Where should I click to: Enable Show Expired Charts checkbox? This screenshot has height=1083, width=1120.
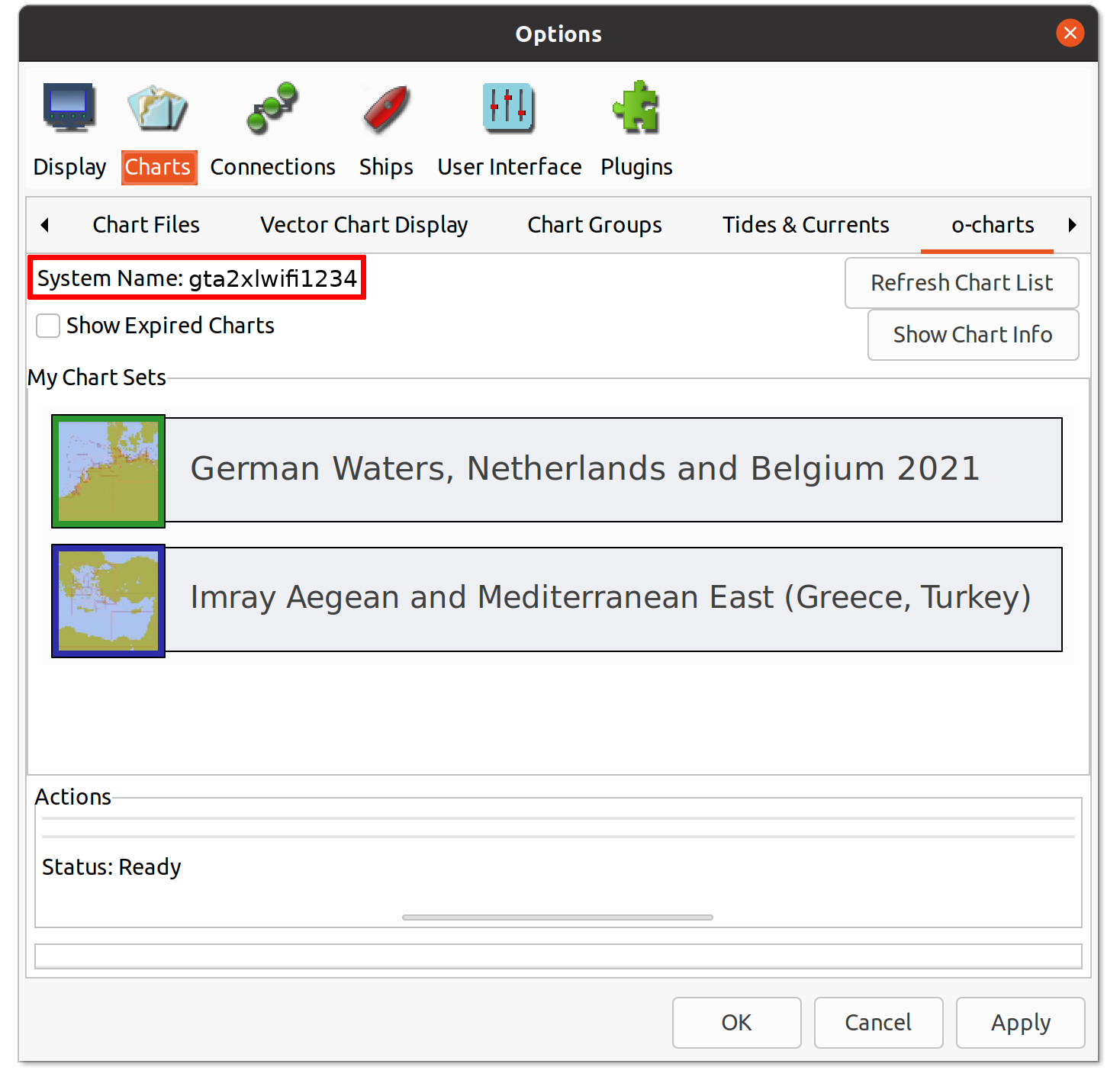point(48,326)
